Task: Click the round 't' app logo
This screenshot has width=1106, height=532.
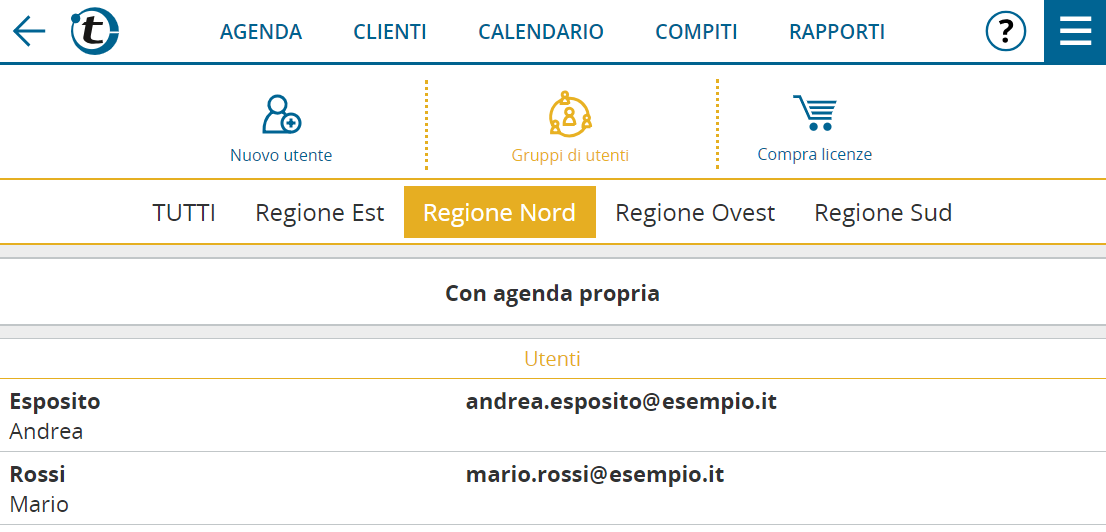Action: (95, 32)
